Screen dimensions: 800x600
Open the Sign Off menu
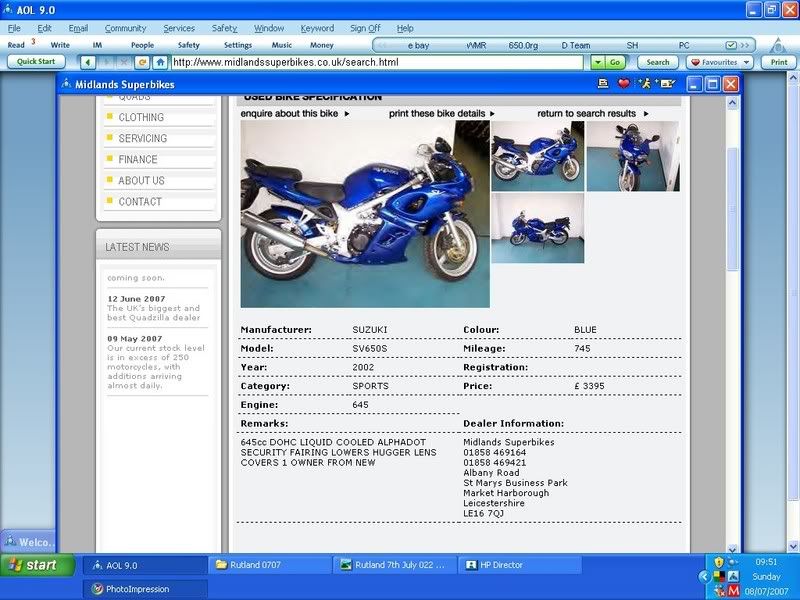(x=365, y=28)
